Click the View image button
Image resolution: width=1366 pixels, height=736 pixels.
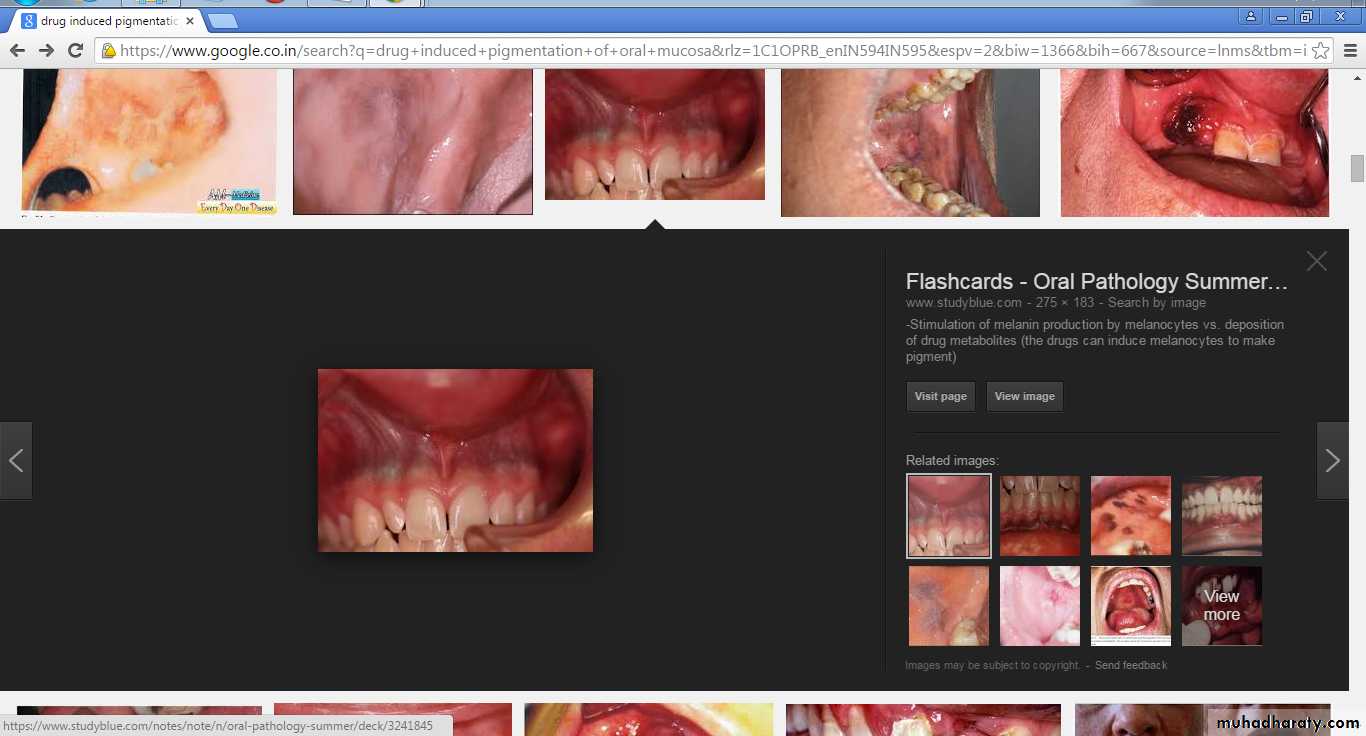click(1024, 396)
